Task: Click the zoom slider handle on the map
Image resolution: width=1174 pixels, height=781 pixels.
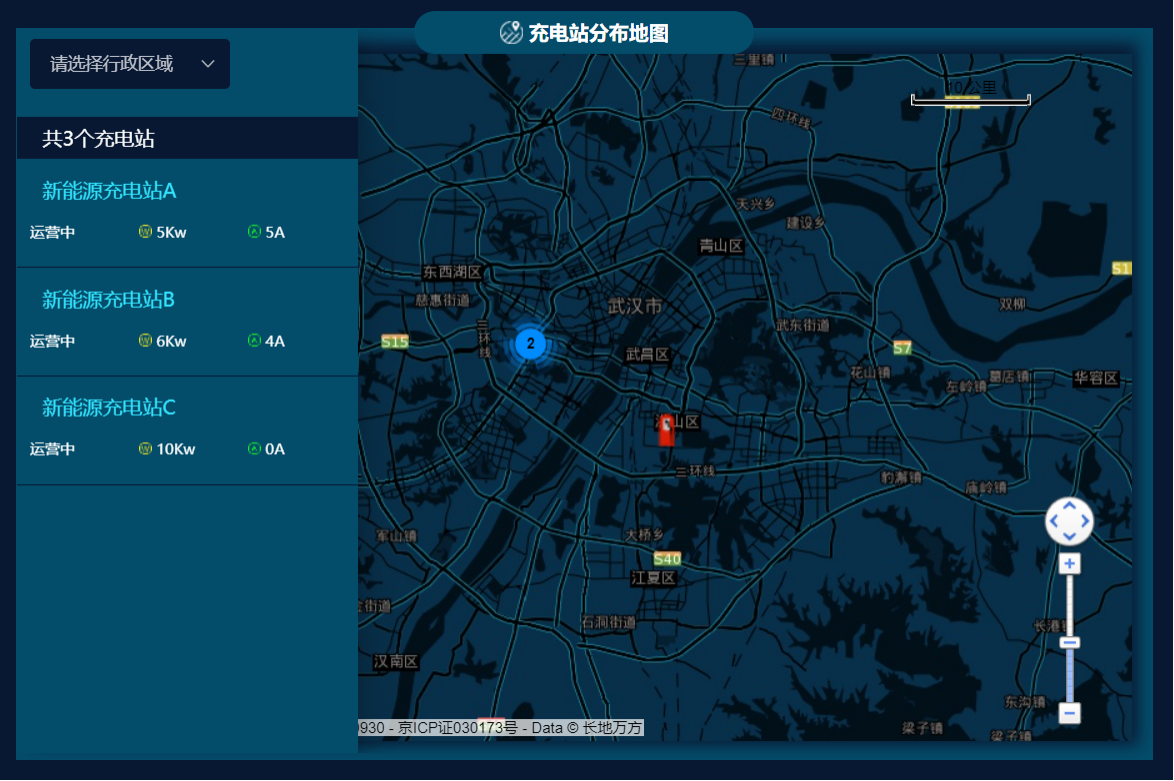Action: pyautogui.click(x=1069, y=640)
